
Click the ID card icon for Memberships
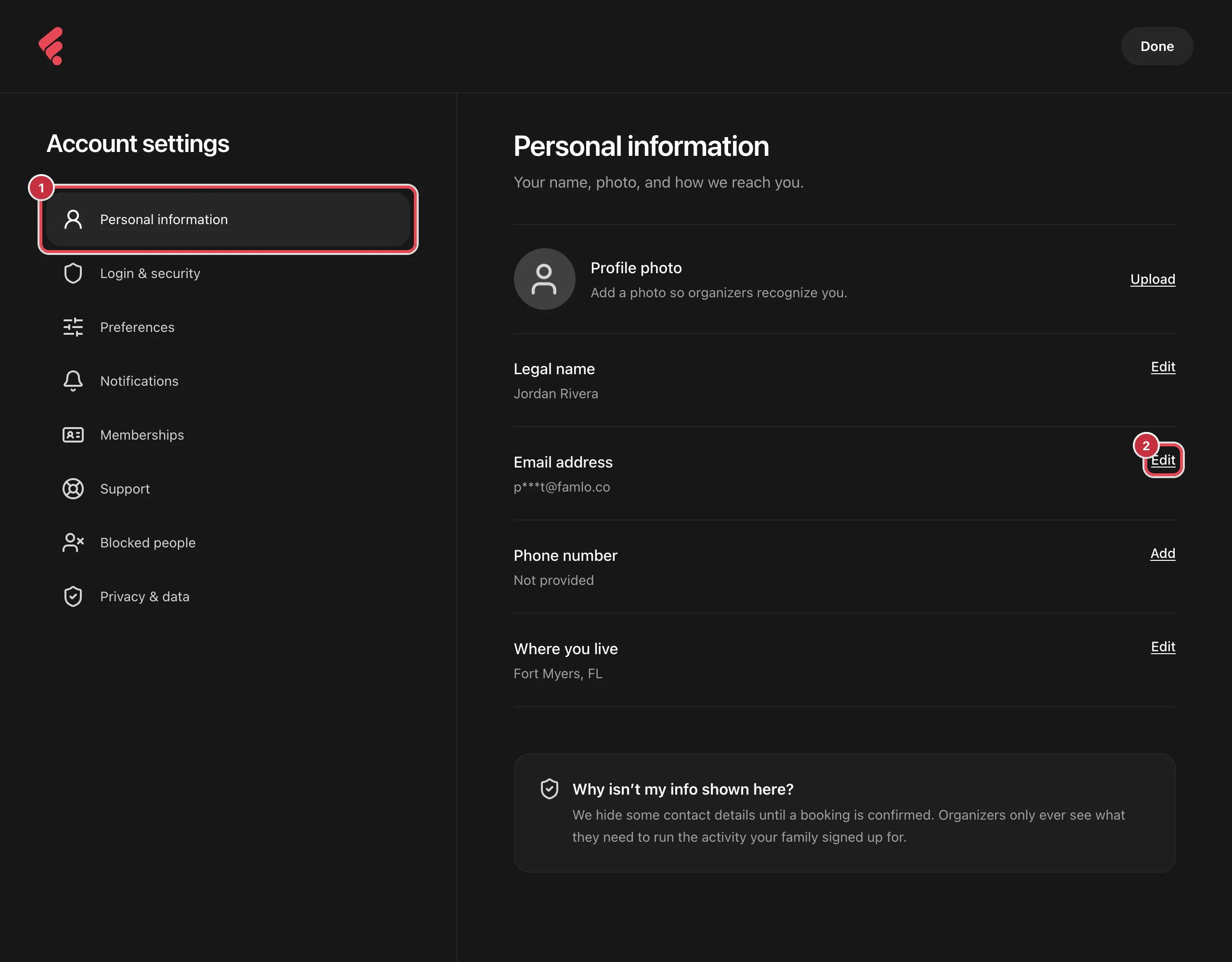click(73, 435)
